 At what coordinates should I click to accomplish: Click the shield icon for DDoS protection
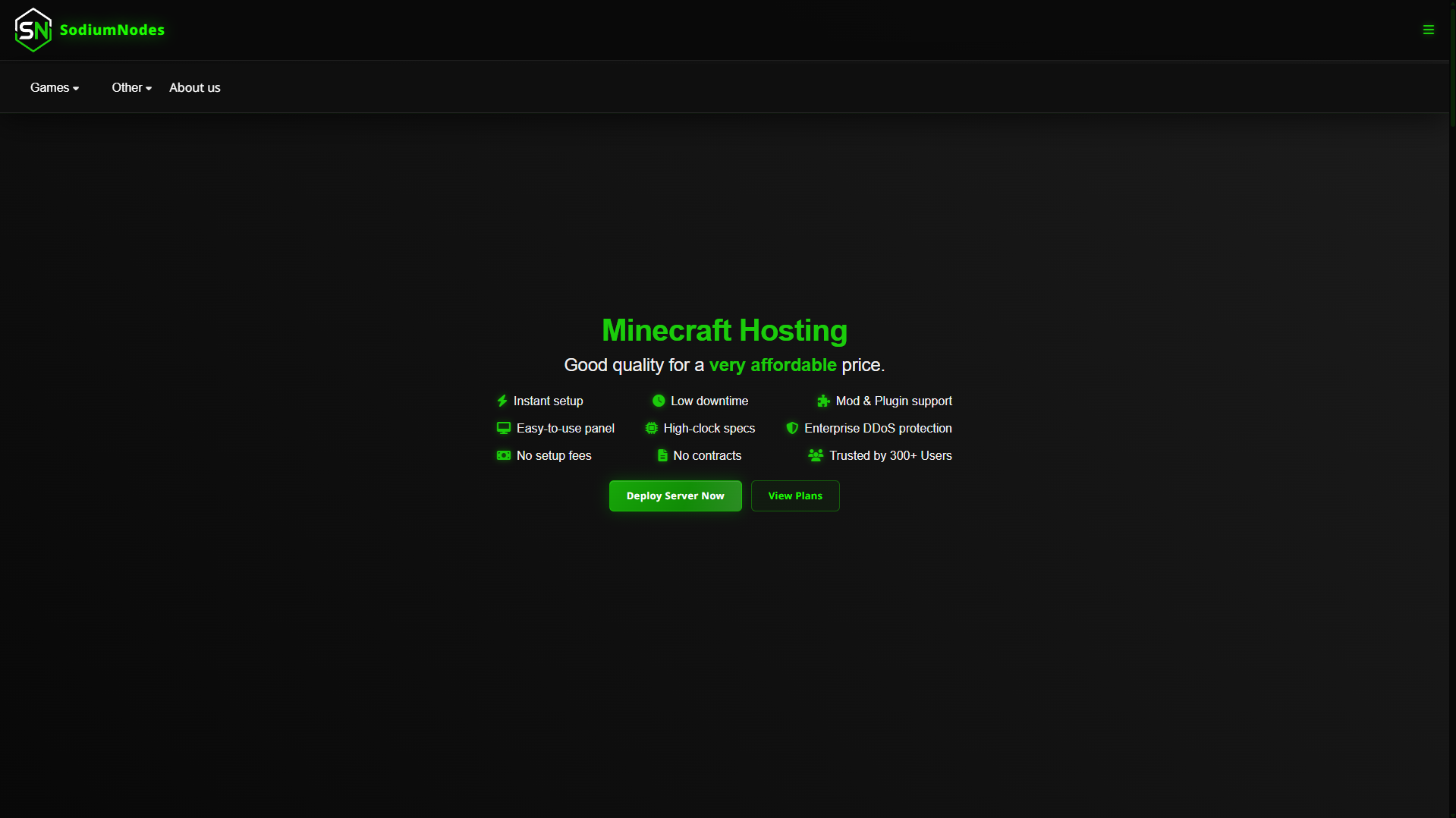click(792, 428)
